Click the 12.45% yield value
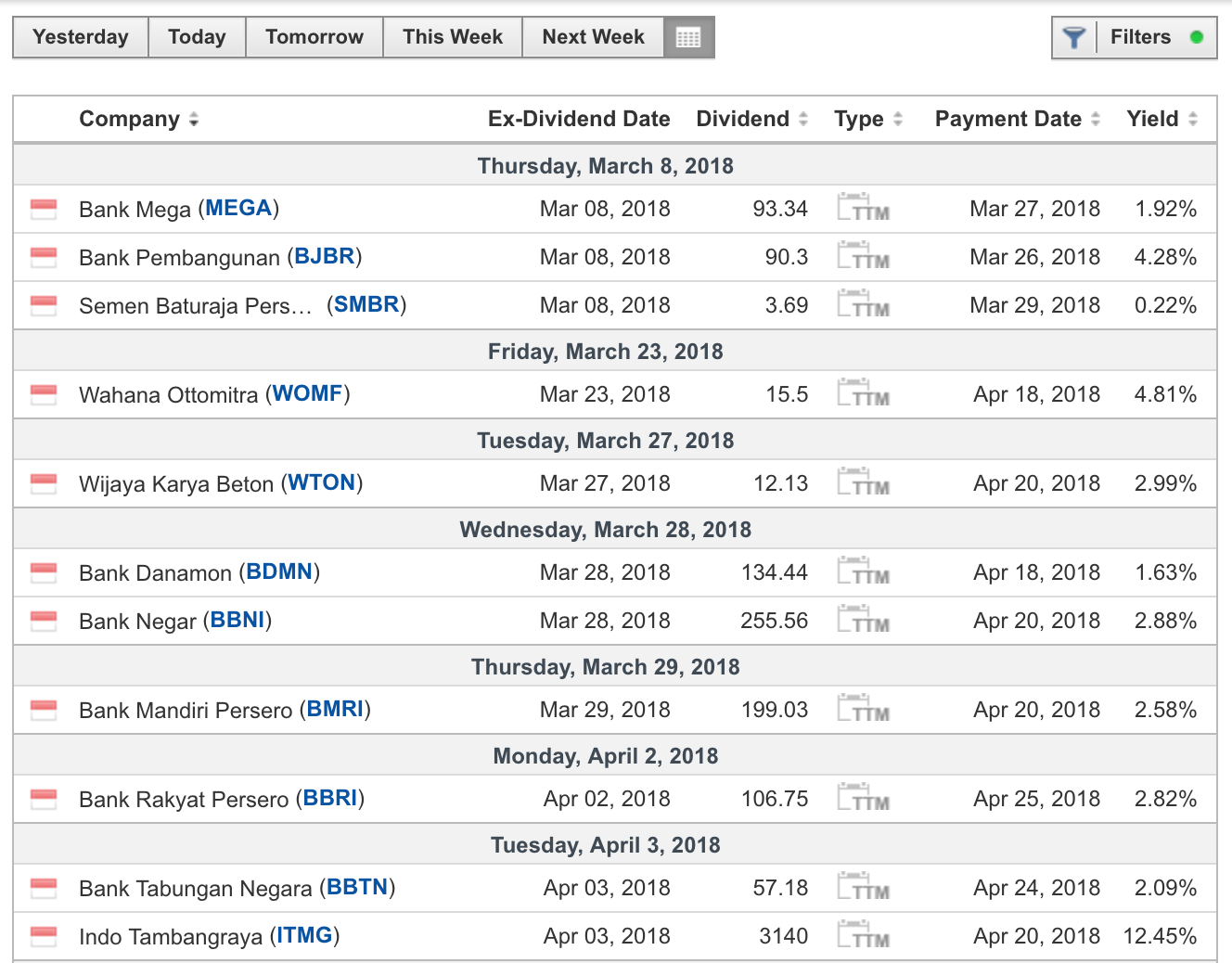The image size is (1232, 963). (1160, 936)
